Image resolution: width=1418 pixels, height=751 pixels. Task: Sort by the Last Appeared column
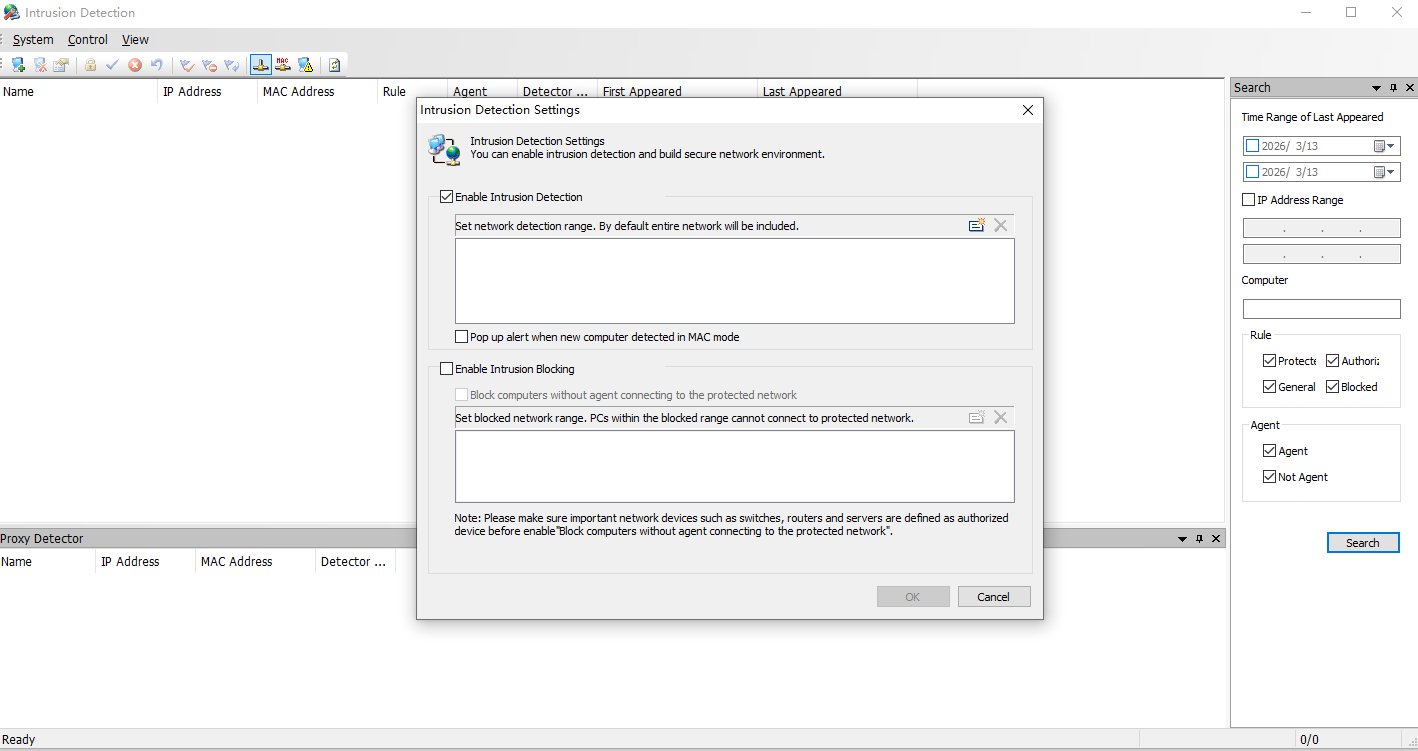(x=838, y=92)
